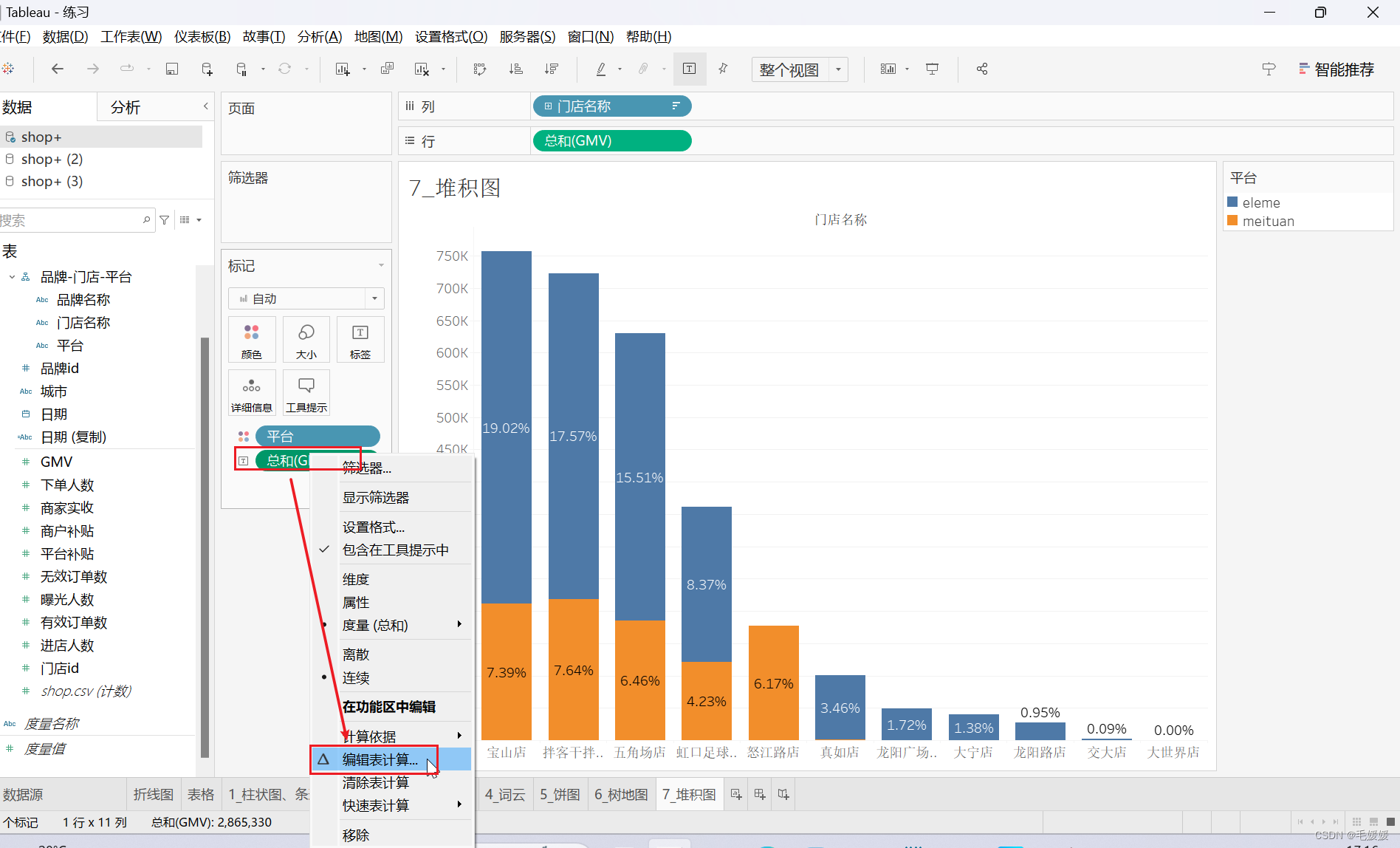Open the 标签 label mark card
The height and width of the screenshot is (848, 1400).
coord(360,340)
